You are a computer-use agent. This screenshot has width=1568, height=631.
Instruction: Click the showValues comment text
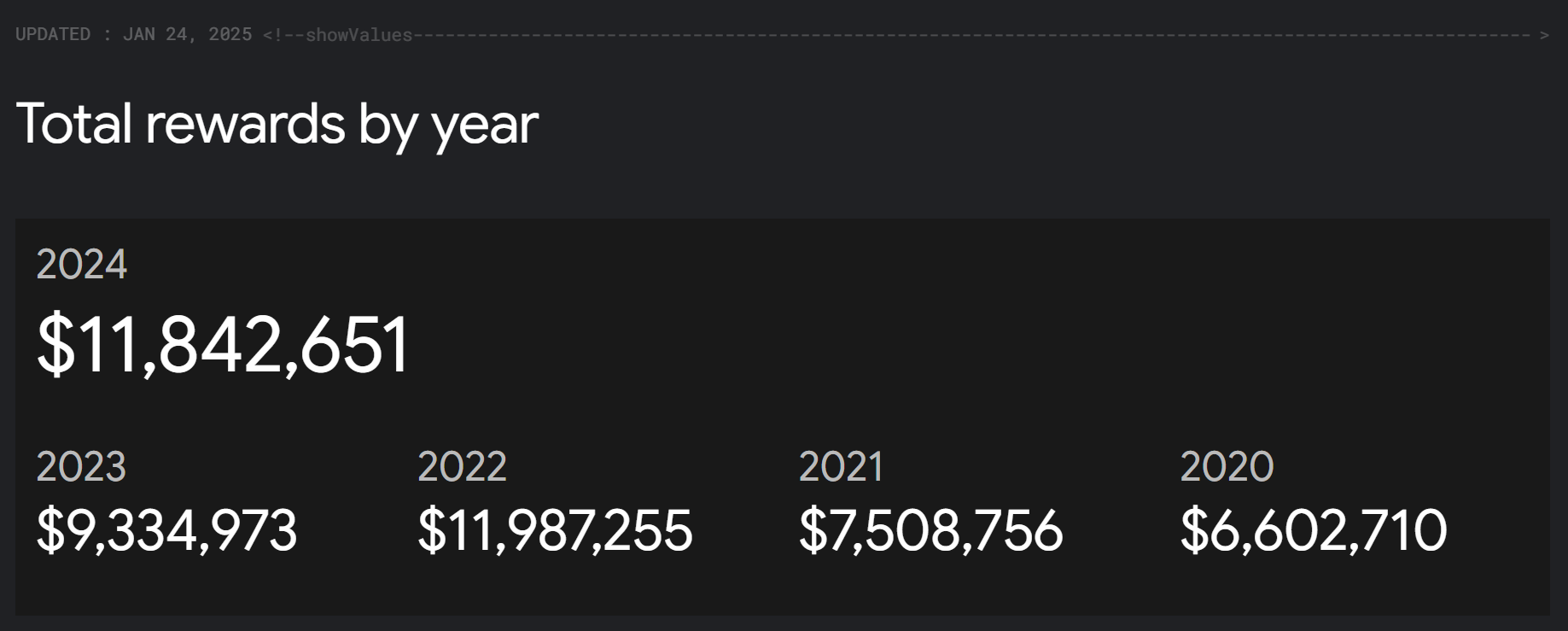358,35
